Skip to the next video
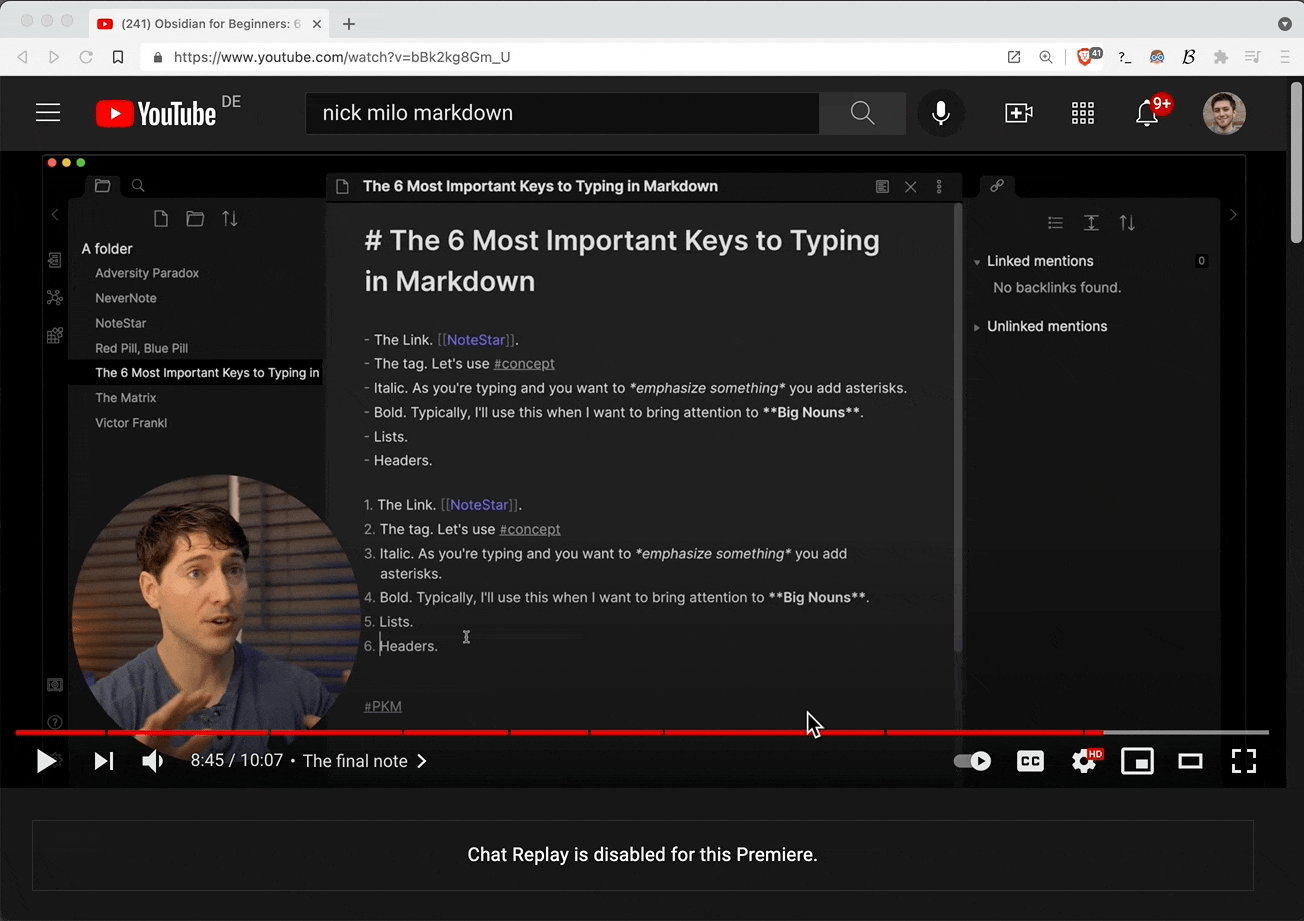The height and width of the screenshot is (921, 1304). coord(103,761)
